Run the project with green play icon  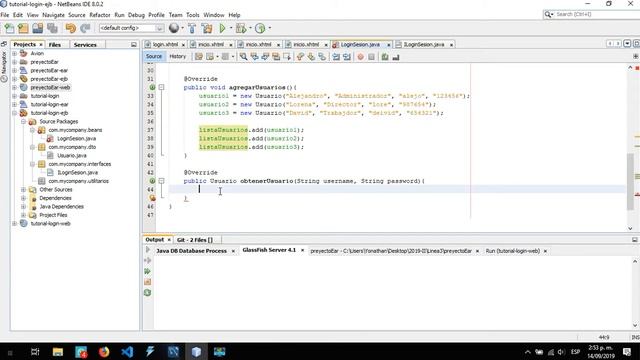pyautogui.click(x=222, y=28)
